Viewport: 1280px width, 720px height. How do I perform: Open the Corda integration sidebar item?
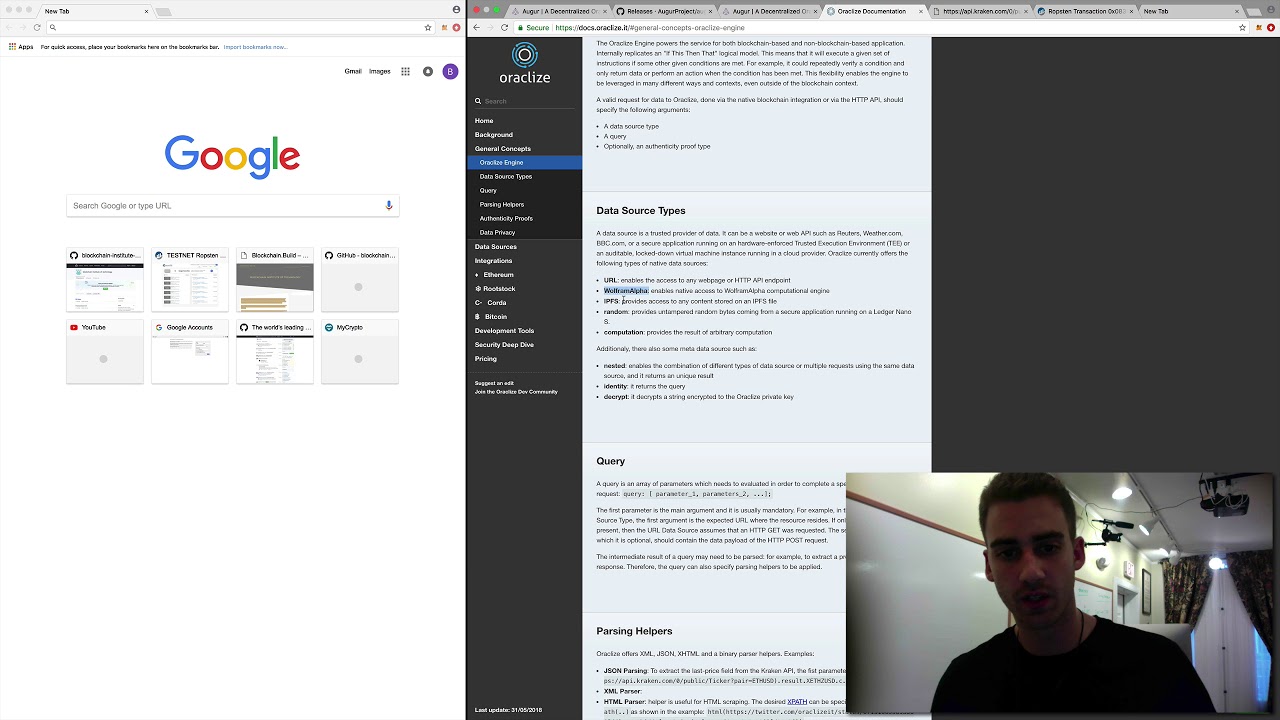524,302
